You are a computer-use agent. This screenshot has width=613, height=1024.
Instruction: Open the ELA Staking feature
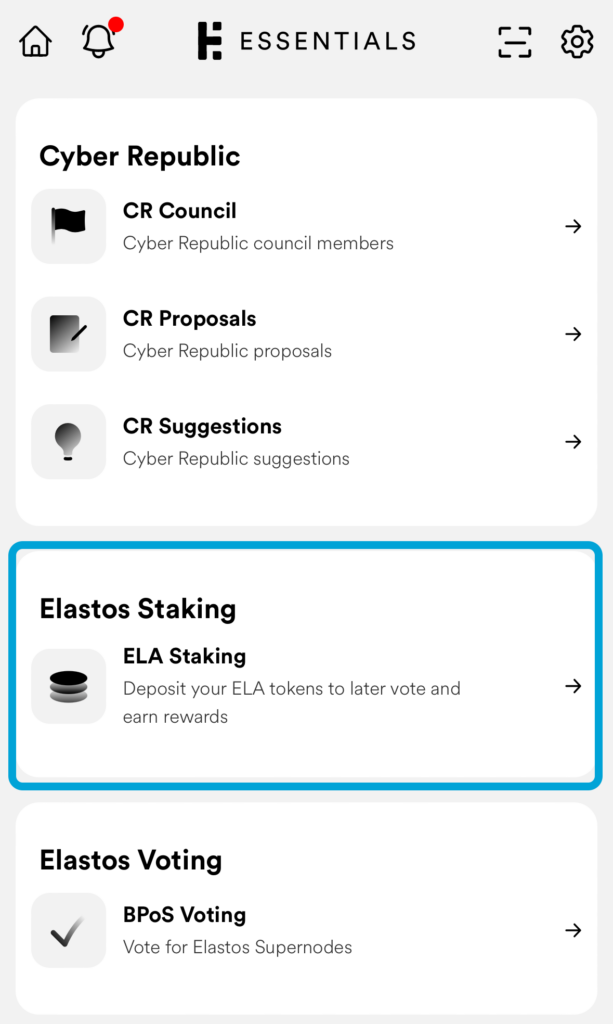[x=300, y=686]
